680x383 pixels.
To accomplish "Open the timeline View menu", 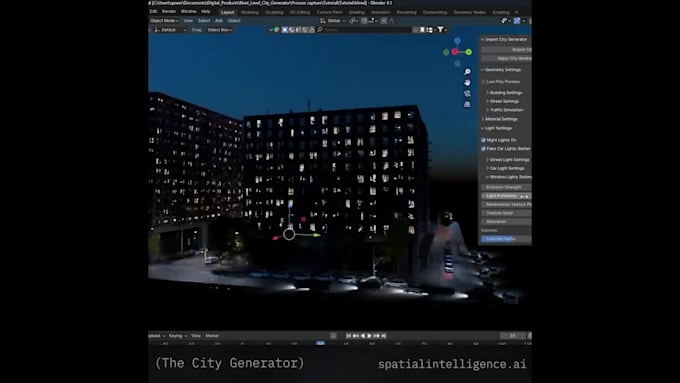I will coord(196,336).
